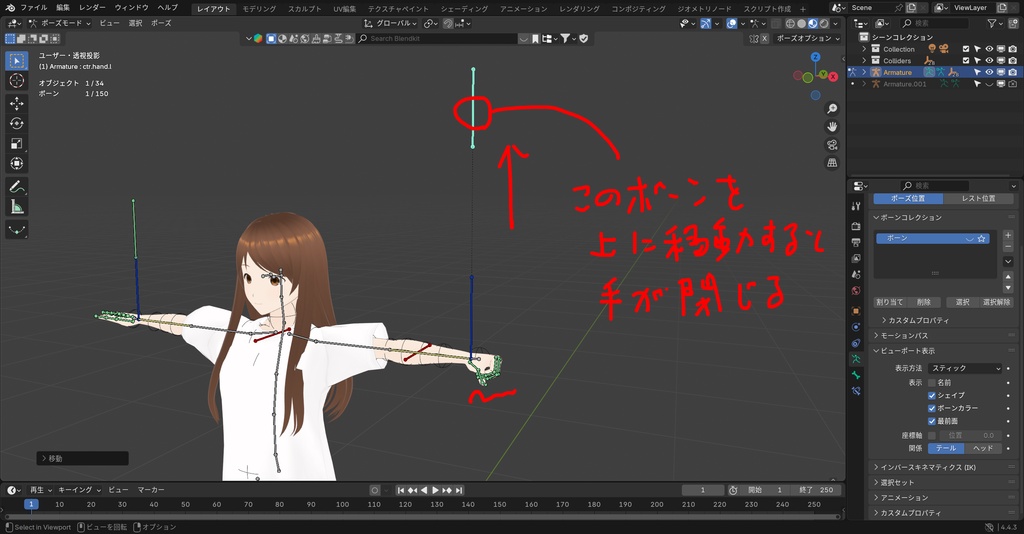The width and height of the screenshot is (1024, 534).
Task: Open the 編集 menu
Action: [x=63, y=8]
